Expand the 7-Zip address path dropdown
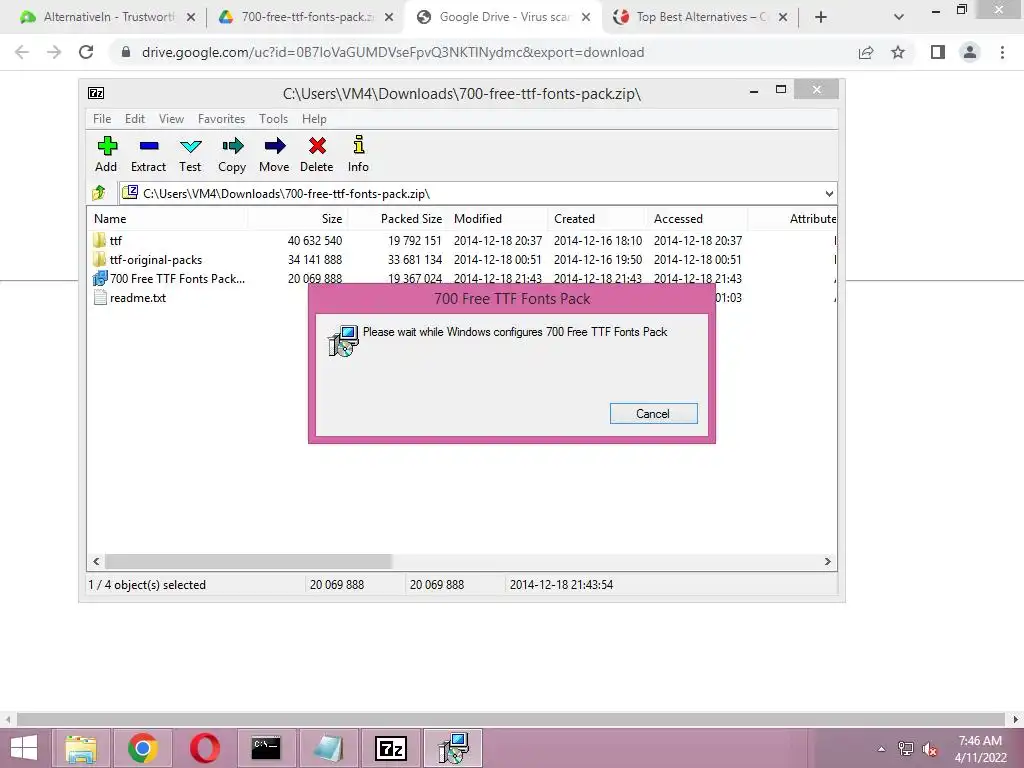This screenshot has height=768, width=1024. click(829, 193)
